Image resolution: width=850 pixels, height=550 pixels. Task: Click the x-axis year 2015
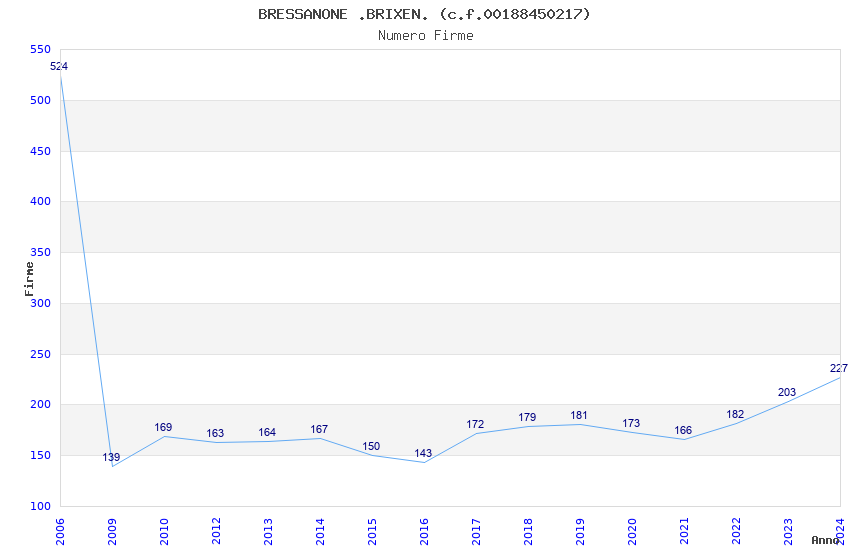372,532
